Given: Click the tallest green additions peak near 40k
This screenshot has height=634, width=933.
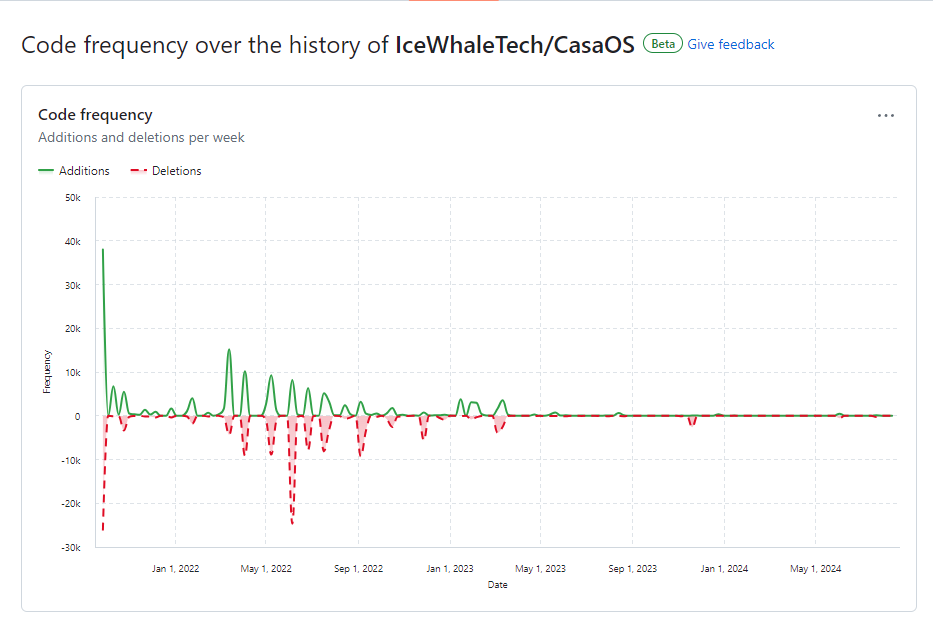Looking at the screenshot, I should click(102, 250).
